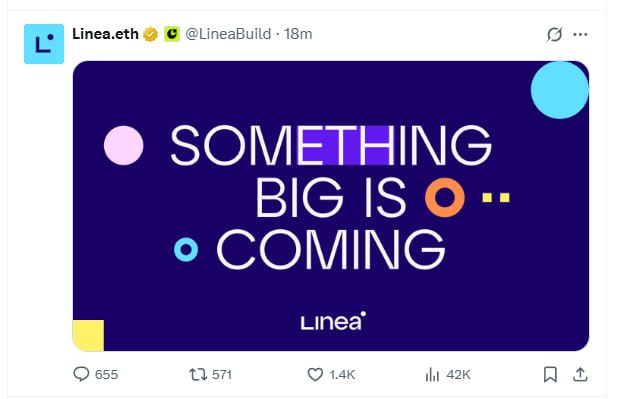Open Linea.eth profile avatar

point(44,44)
